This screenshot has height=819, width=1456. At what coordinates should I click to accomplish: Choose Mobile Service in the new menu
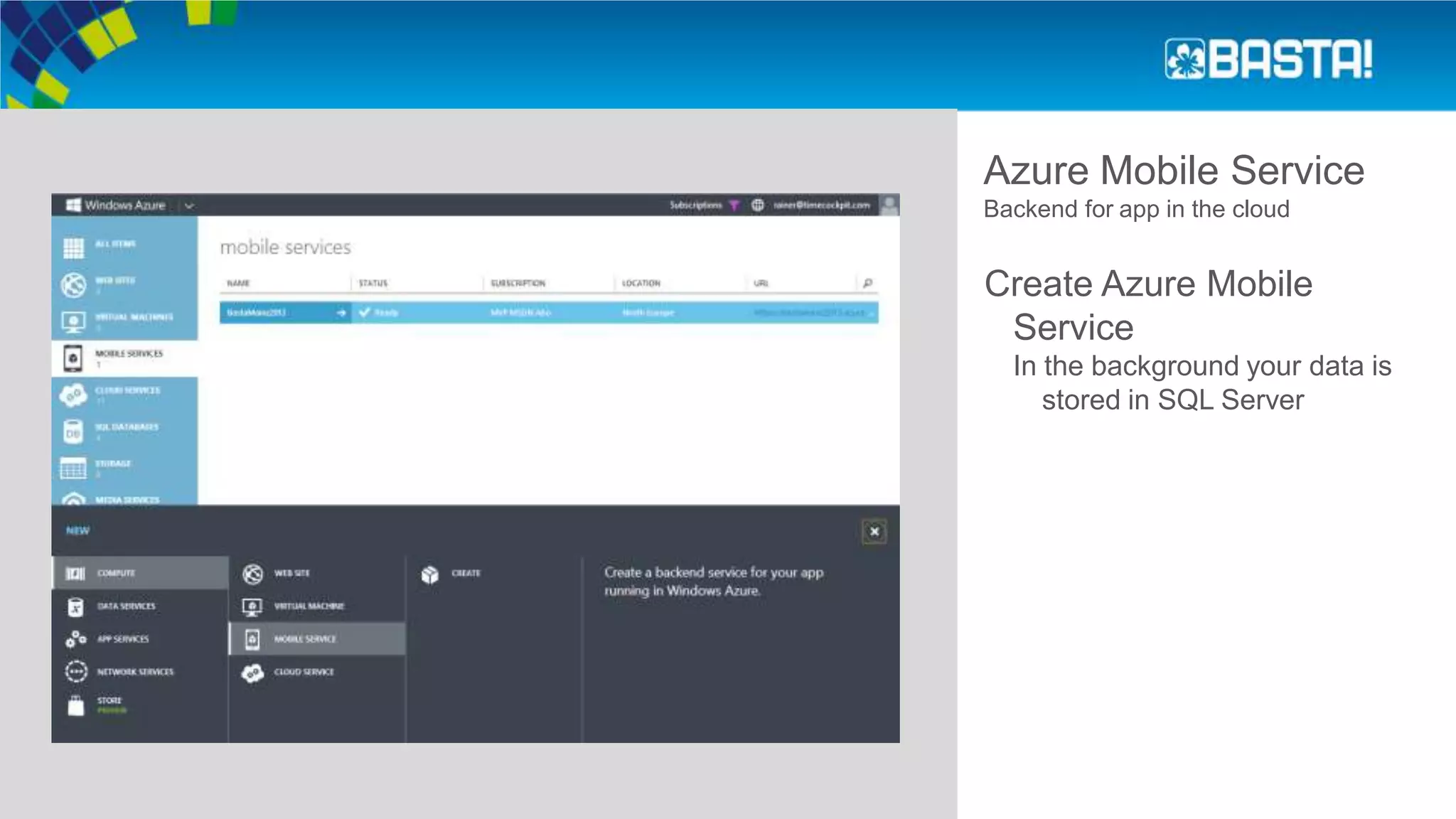[317, 639]
